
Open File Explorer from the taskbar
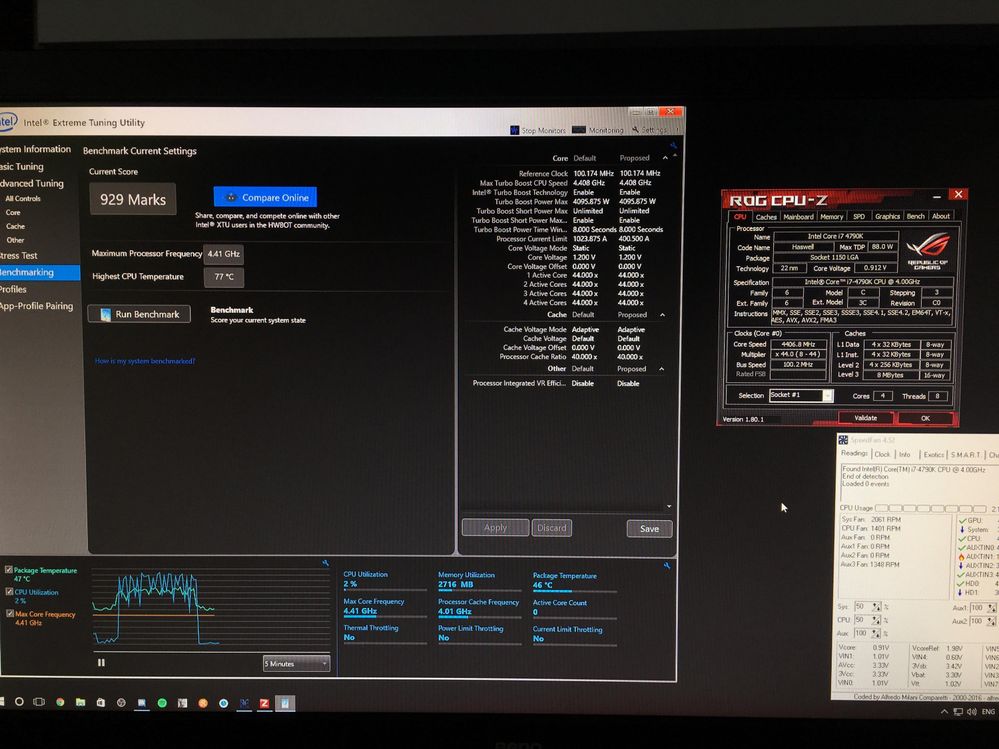pyautogui.click(x=80, y=703)
